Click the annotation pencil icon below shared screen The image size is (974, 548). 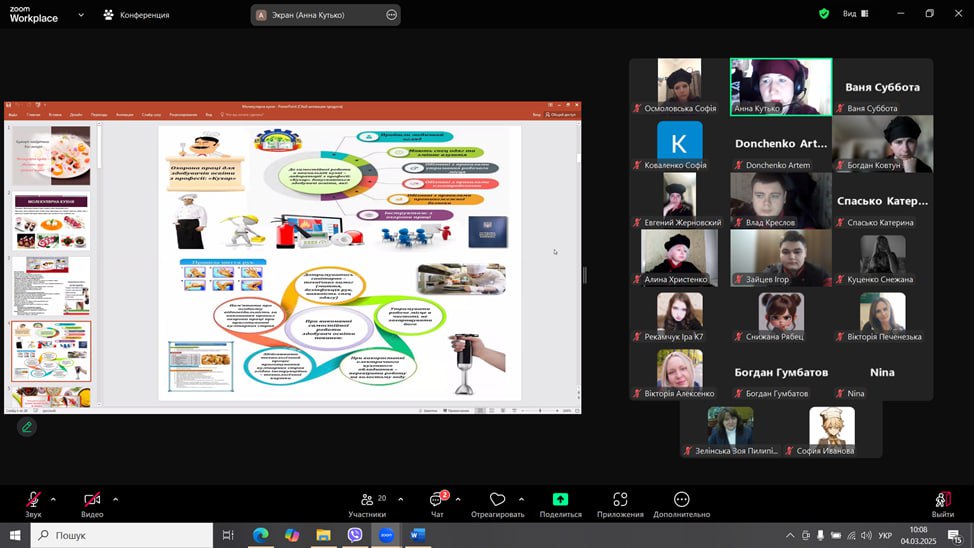click(x=27, y=427)
